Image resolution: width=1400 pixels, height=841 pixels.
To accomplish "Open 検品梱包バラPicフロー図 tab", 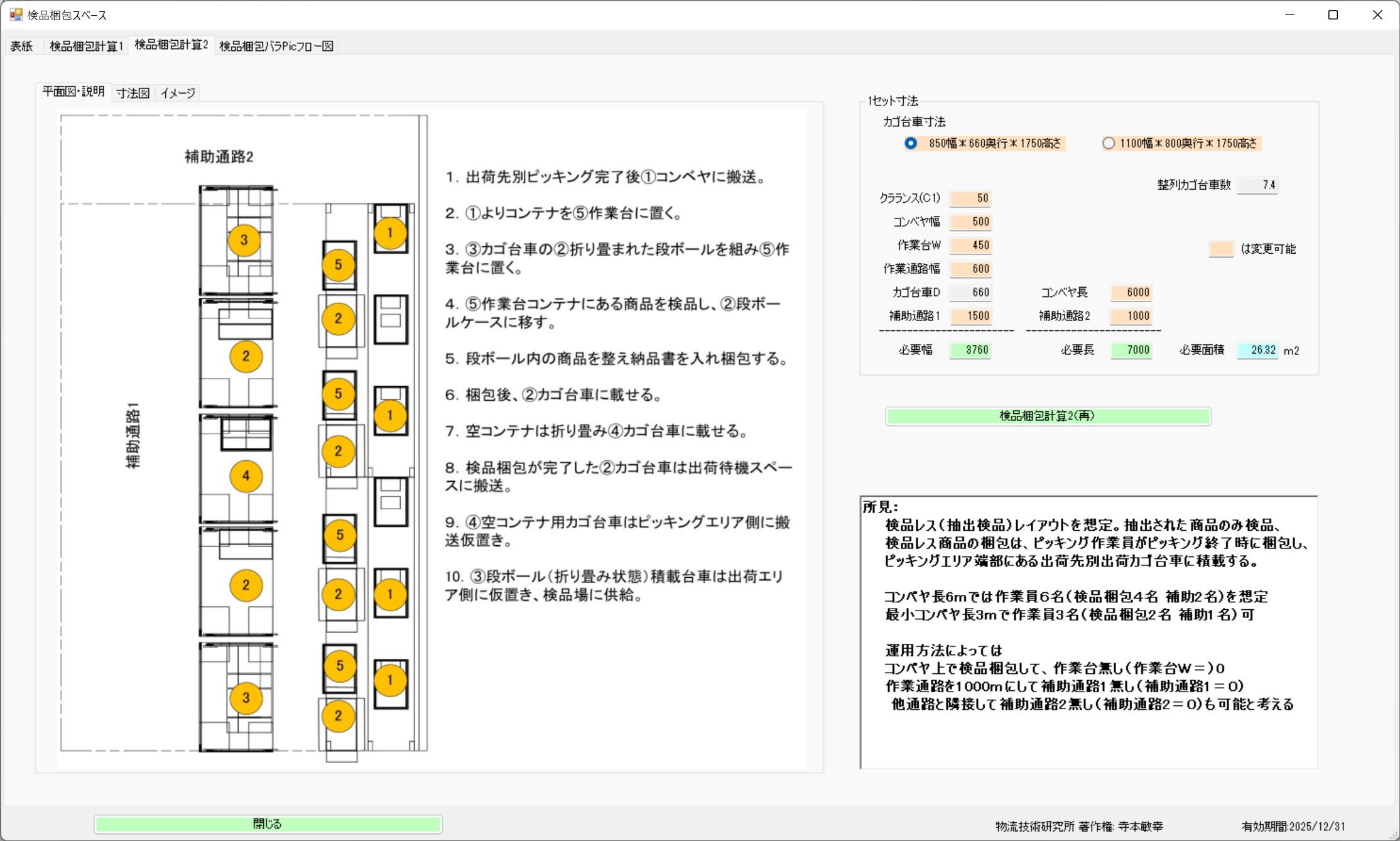I will tap(276, 46).
